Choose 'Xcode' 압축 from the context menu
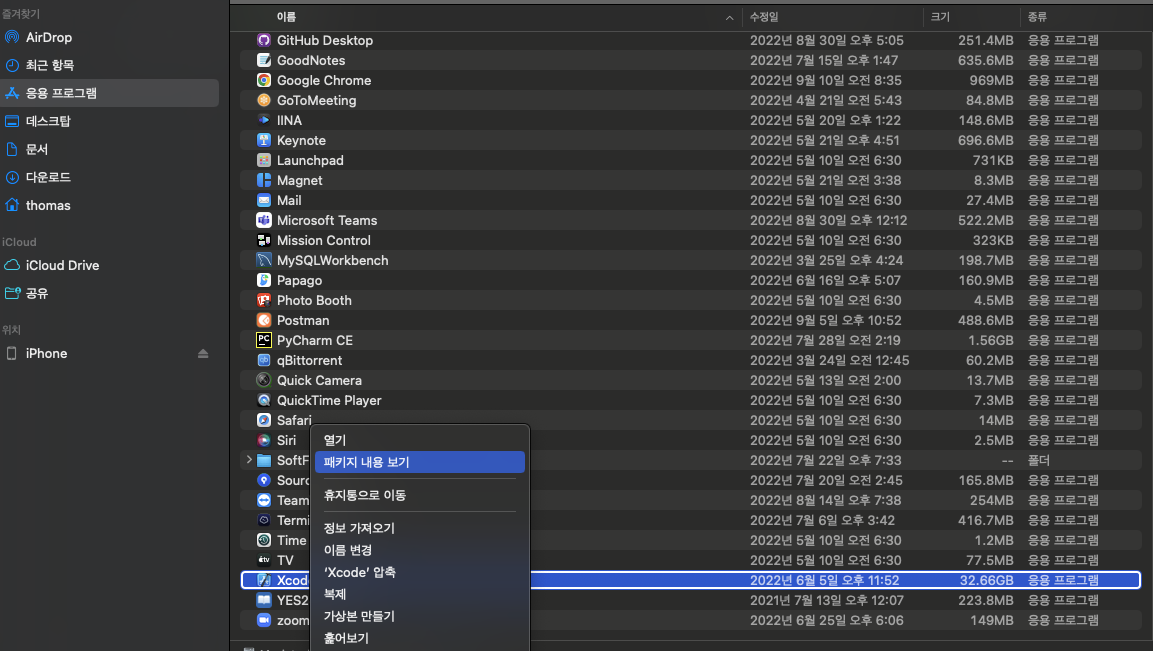The image size is (1153, 651). (x=419, y=572)
